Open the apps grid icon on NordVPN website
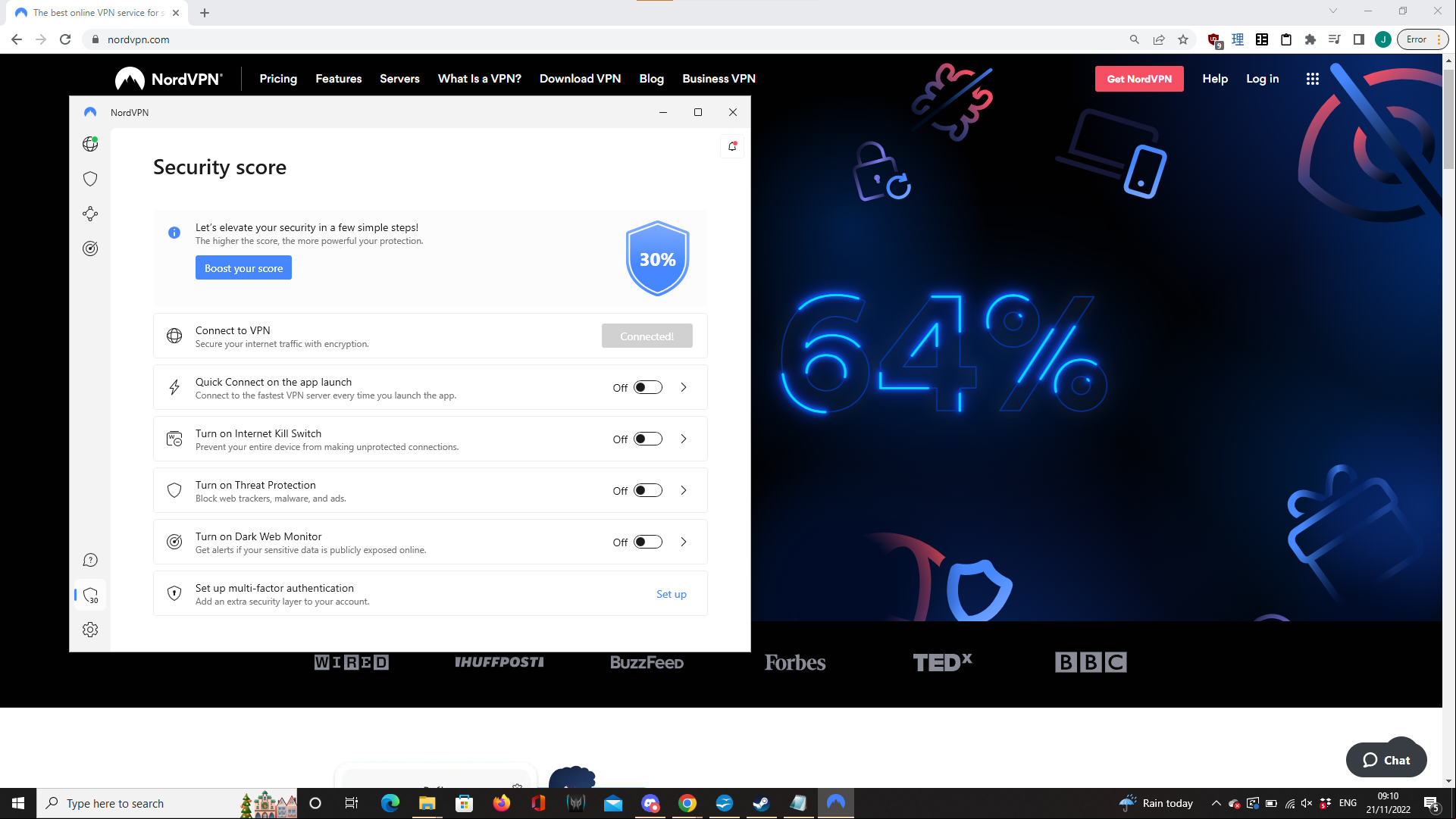The height and width of the screenshot is (819, 1456). tap(1313, 79)
